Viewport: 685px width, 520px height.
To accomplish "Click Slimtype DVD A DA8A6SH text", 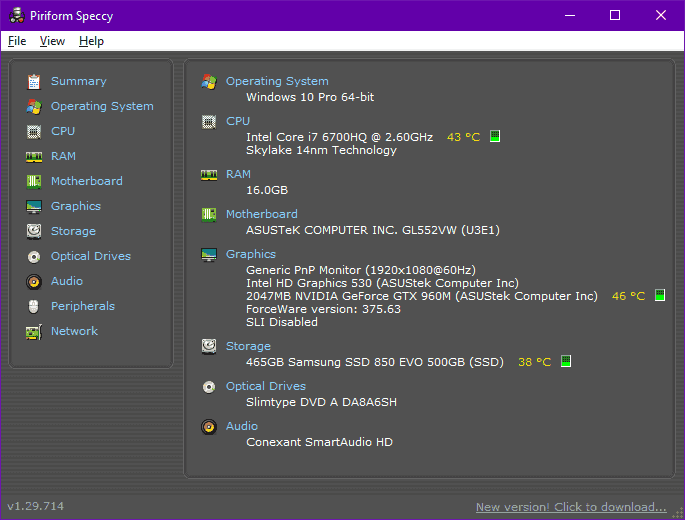I will [321, 402].
